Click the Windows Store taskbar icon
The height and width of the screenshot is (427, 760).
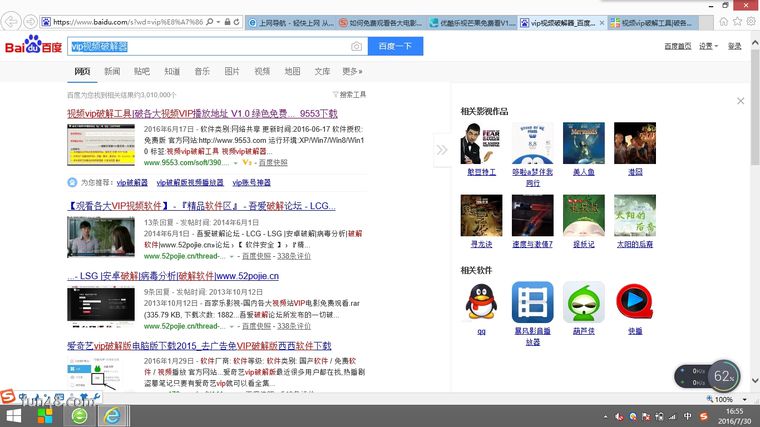45,416
